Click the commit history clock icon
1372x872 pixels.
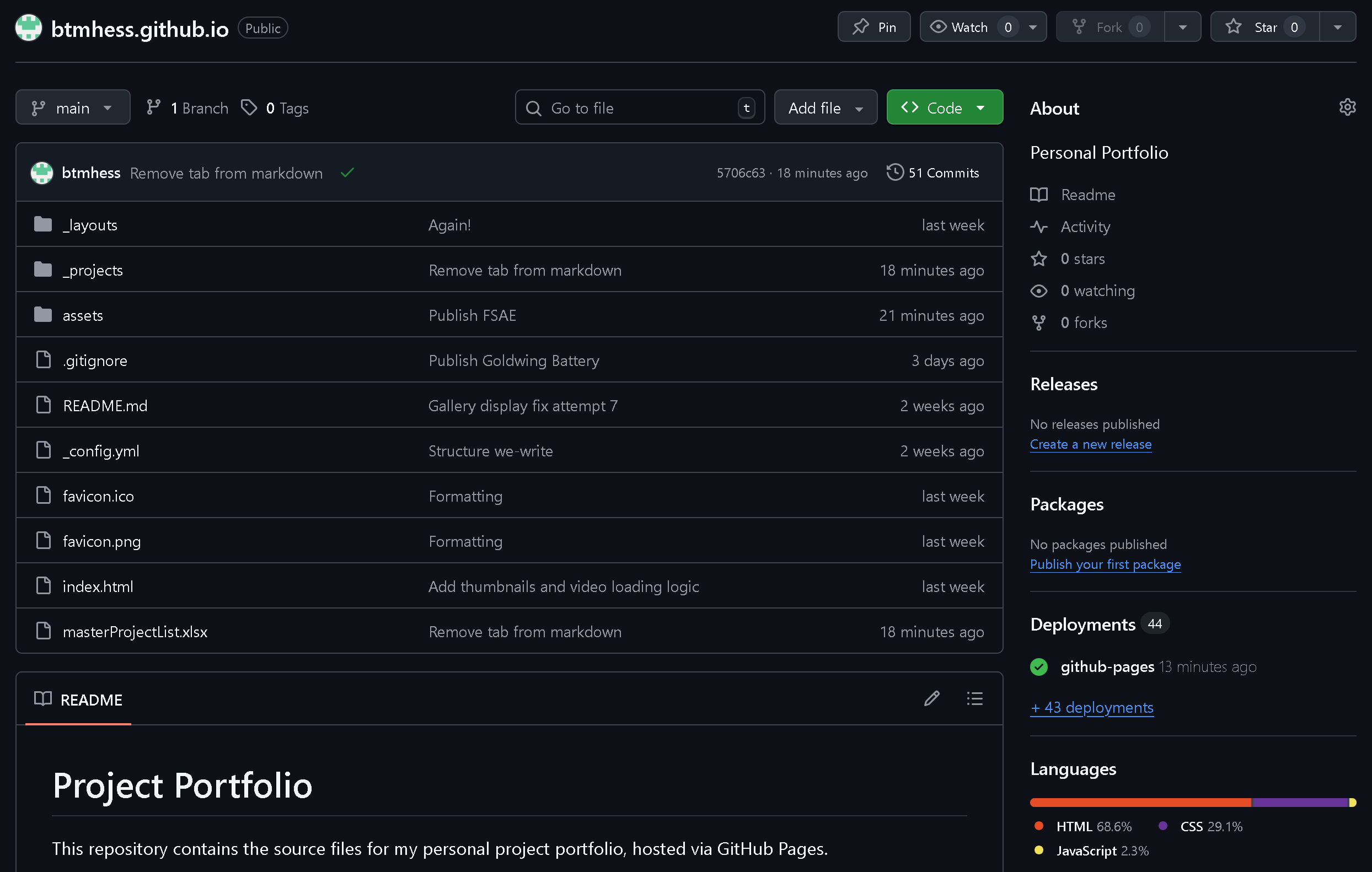(x=894, y=172)
